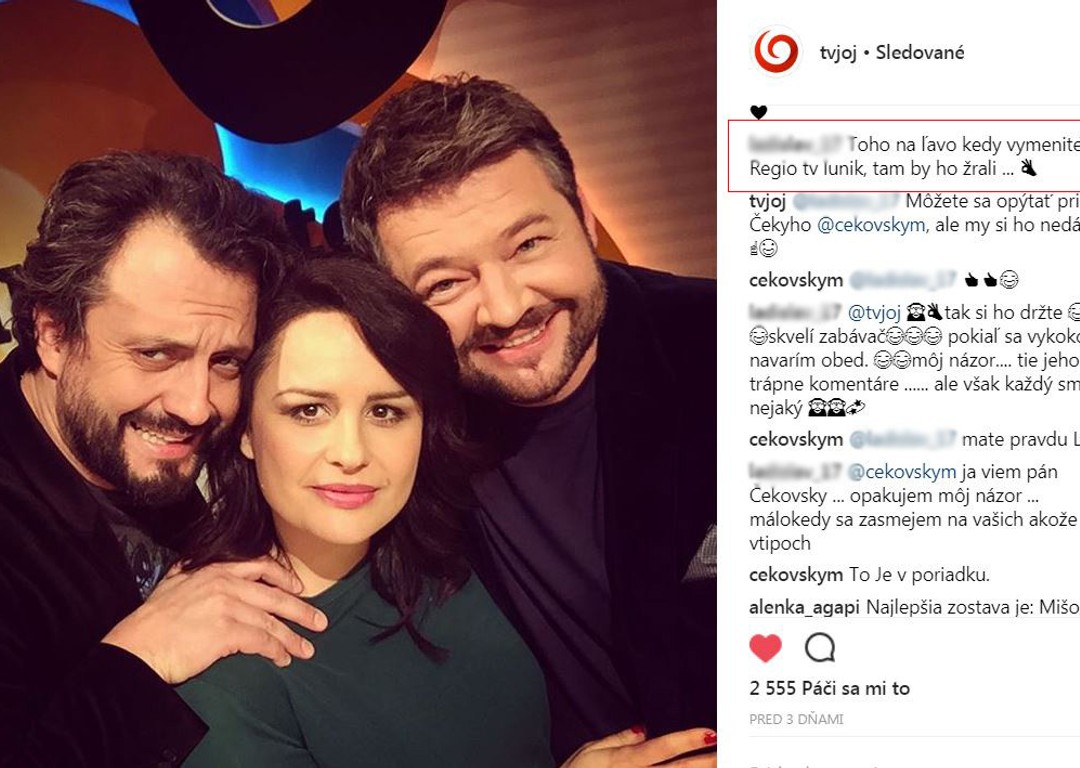Click cekovskym next to 'To Je v poriadku'
Screen dimensions: 1080x768
pyautogui.click(x=796, y=575)
